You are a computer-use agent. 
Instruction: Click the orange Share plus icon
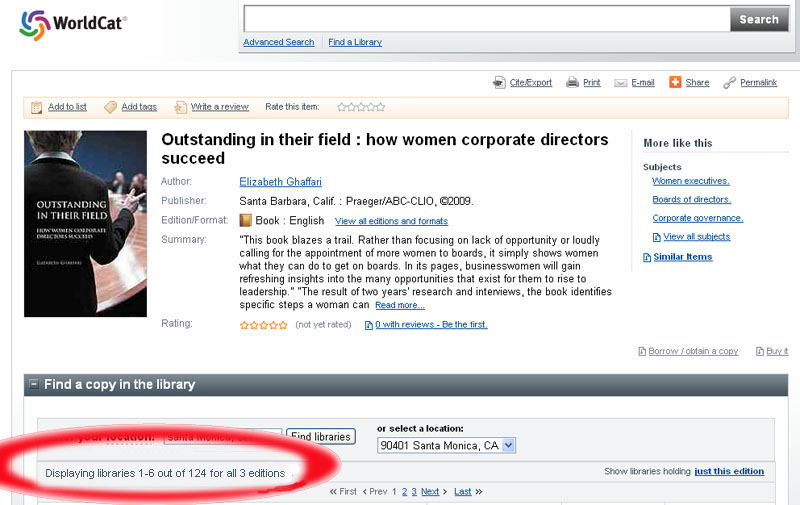(675, 82)
